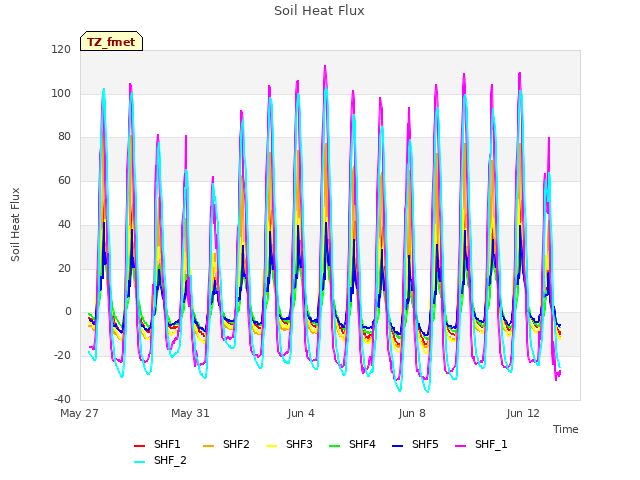Click the Soil Heat Flux chart title
Screen dimensions: 640x480
319,10
